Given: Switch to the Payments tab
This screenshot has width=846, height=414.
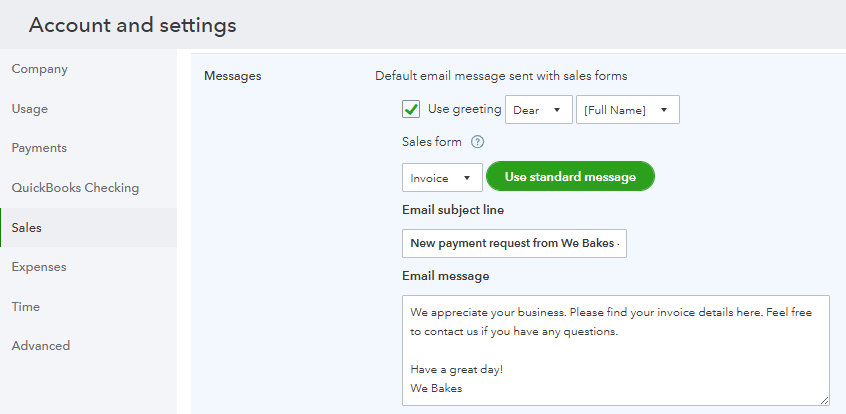Looking at the screenshot, I should [x=40, y=148].
